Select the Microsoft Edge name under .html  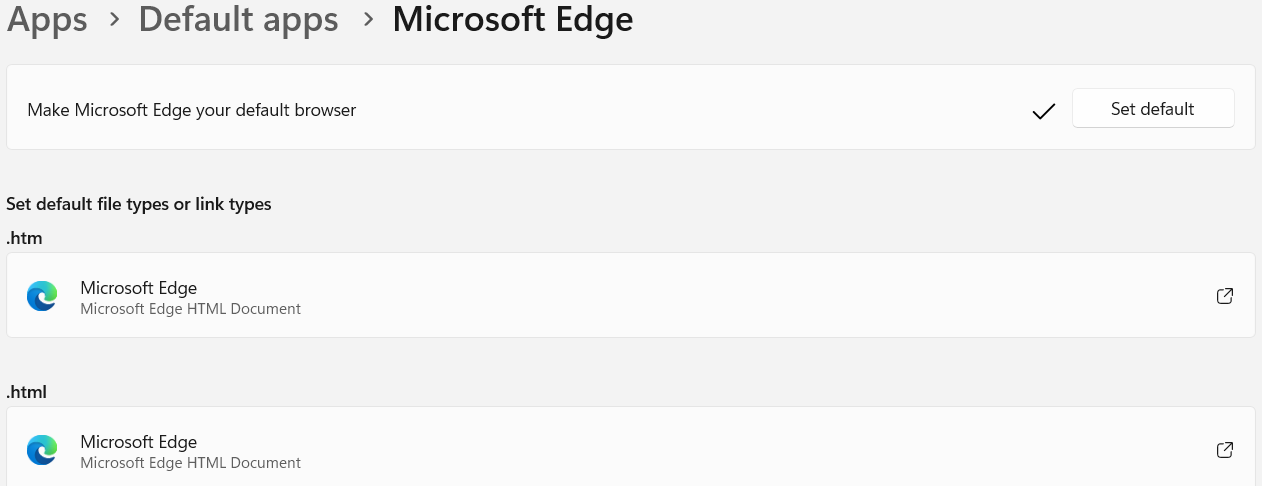[x=139, y=442]
